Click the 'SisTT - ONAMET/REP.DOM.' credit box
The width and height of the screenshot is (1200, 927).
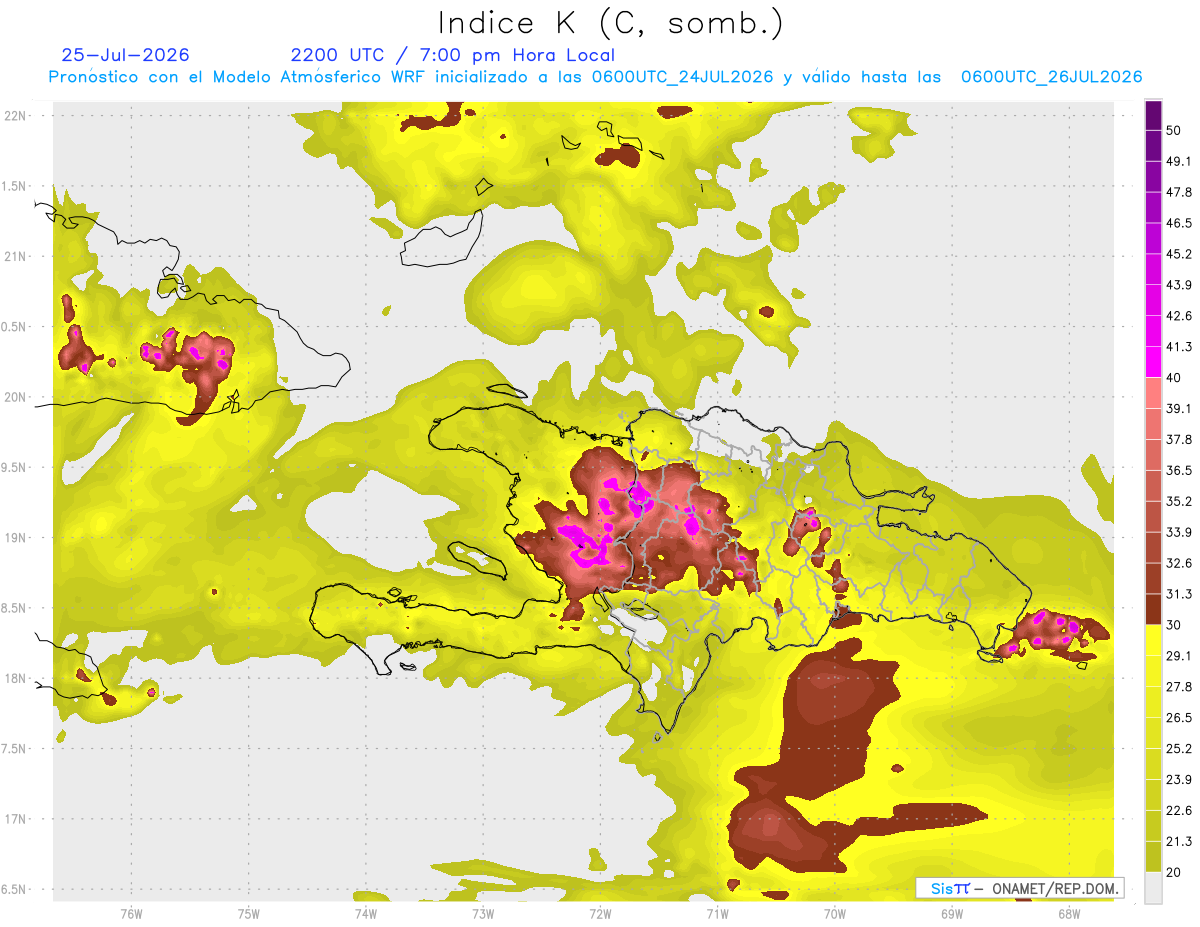point(1020,888)
